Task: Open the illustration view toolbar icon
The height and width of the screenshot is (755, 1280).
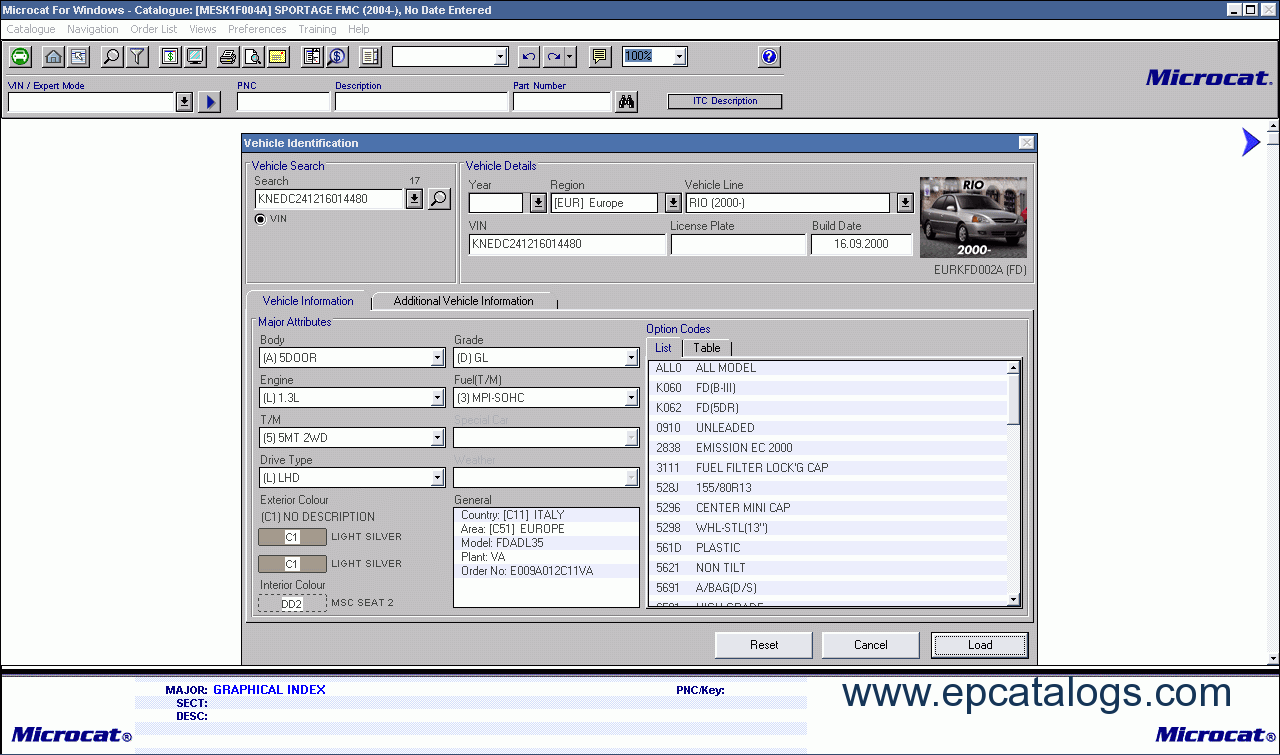Action: coord(77,57)
